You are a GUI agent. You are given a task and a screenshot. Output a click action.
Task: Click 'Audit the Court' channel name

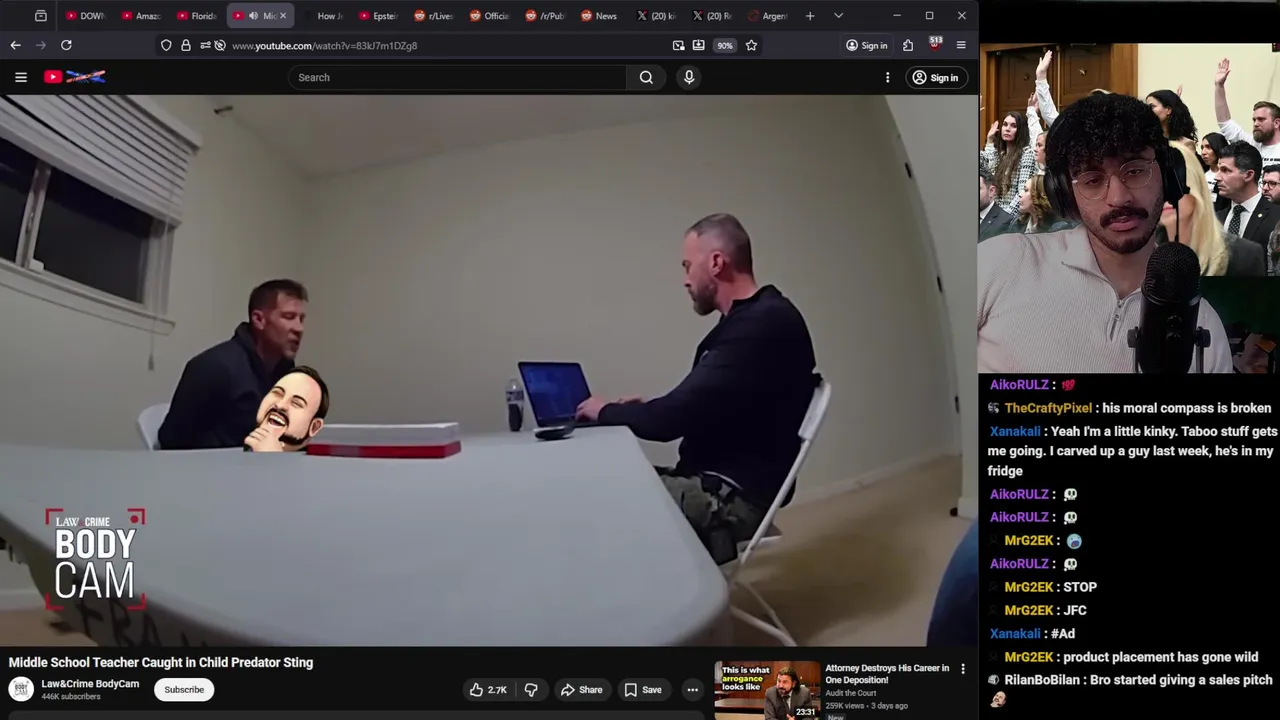[851, 694]
